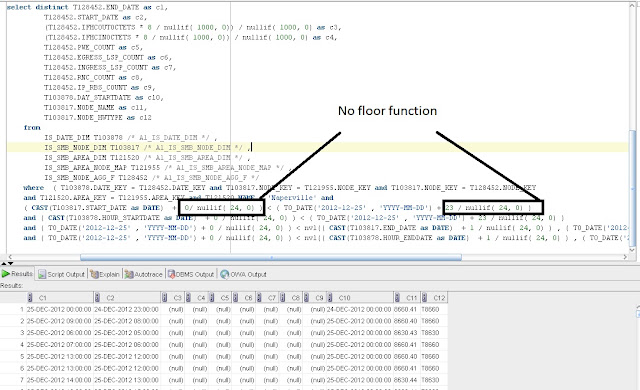Select C11 value 8630.43 in row 3

pos(406,333)
